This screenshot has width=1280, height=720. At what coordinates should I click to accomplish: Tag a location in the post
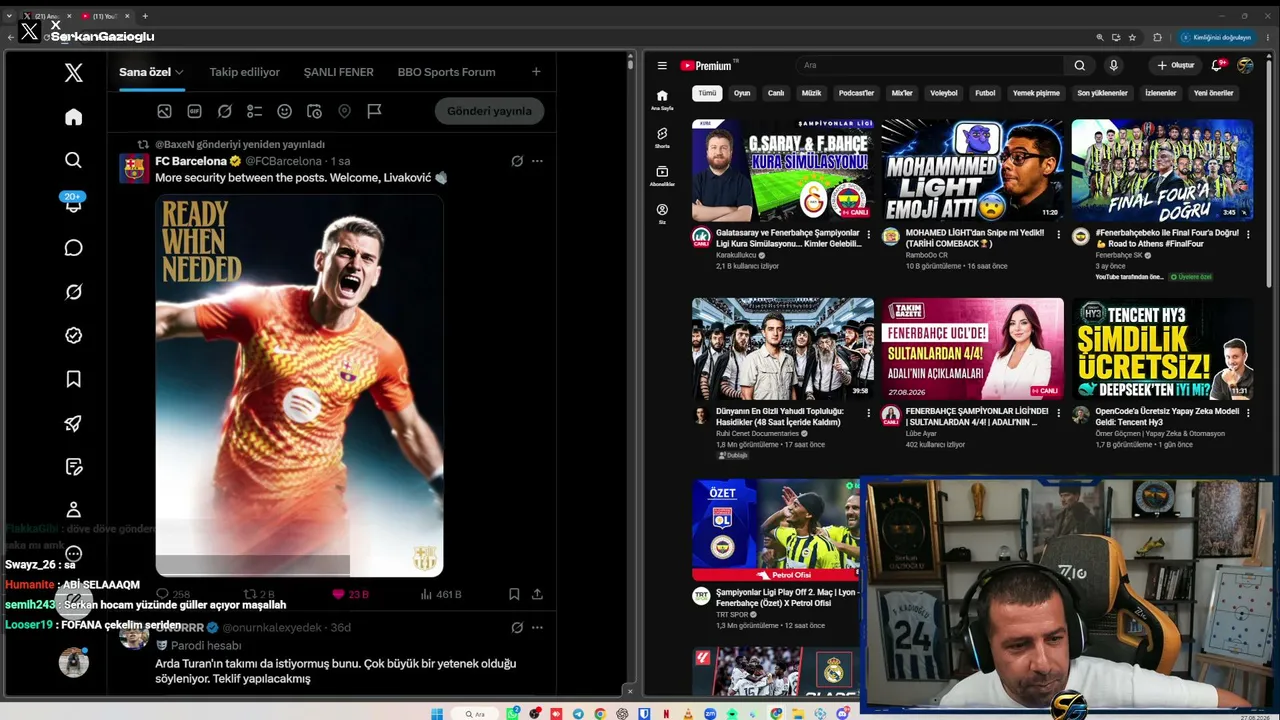[344, 111]
